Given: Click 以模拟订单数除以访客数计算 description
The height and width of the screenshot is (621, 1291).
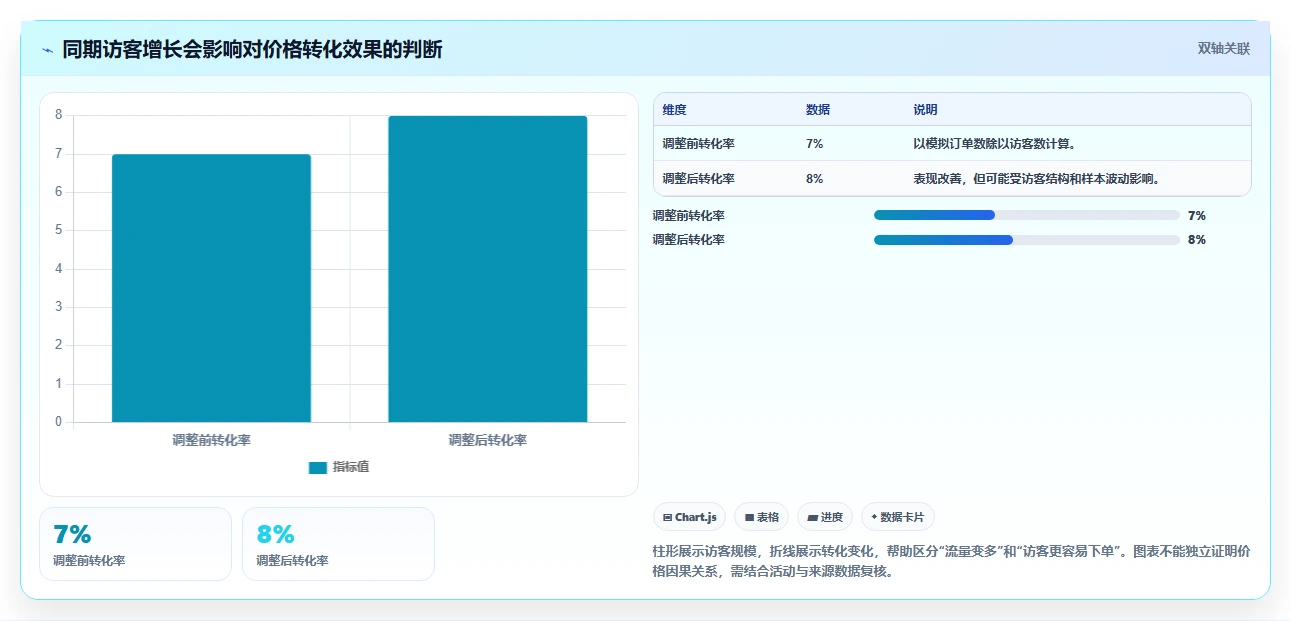Looking at the screenshot, I should 994,144.
